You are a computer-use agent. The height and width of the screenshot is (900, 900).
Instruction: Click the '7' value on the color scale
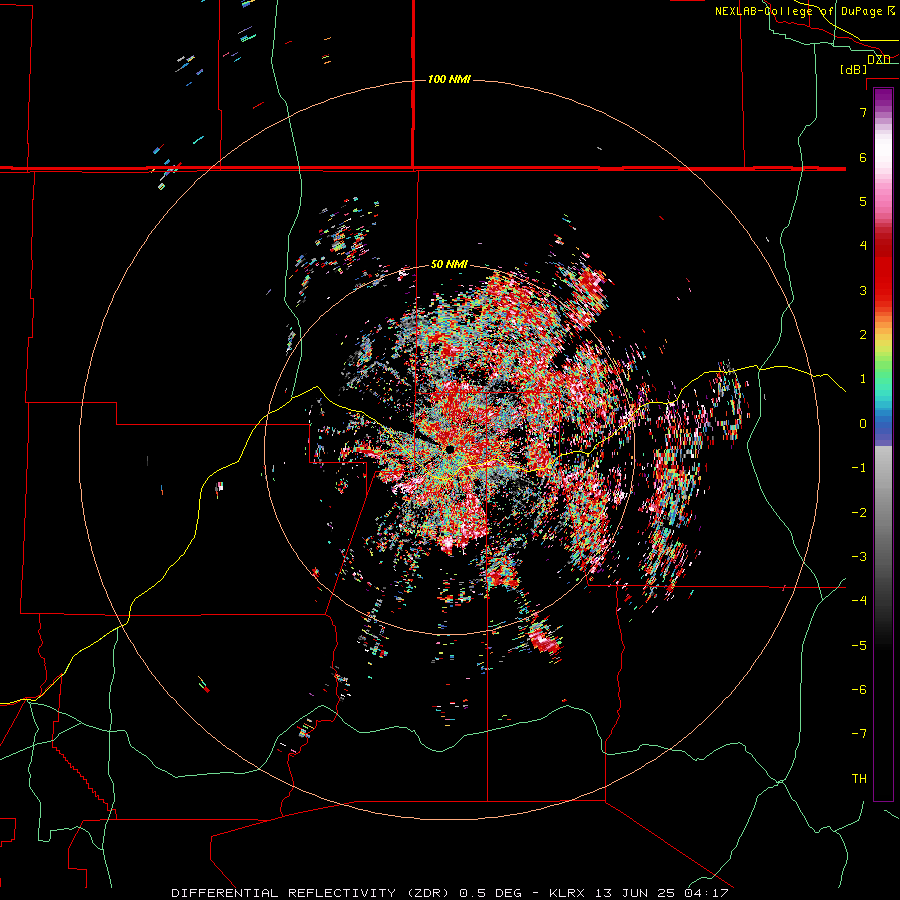coord(863,112)
